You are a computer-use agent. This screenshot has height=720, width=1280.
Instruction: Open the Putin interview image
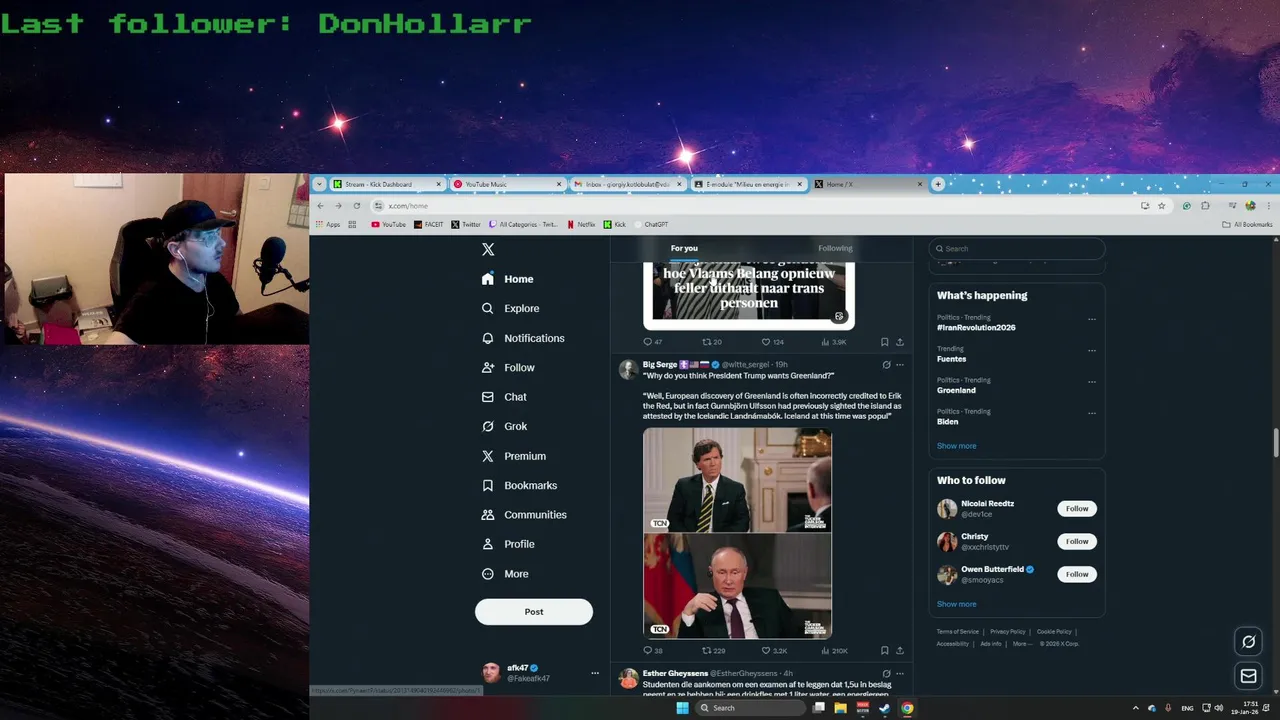point(737,586)
